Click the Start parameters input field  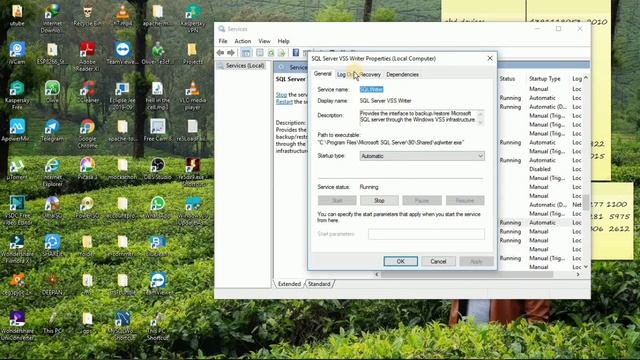pos(427,234)
